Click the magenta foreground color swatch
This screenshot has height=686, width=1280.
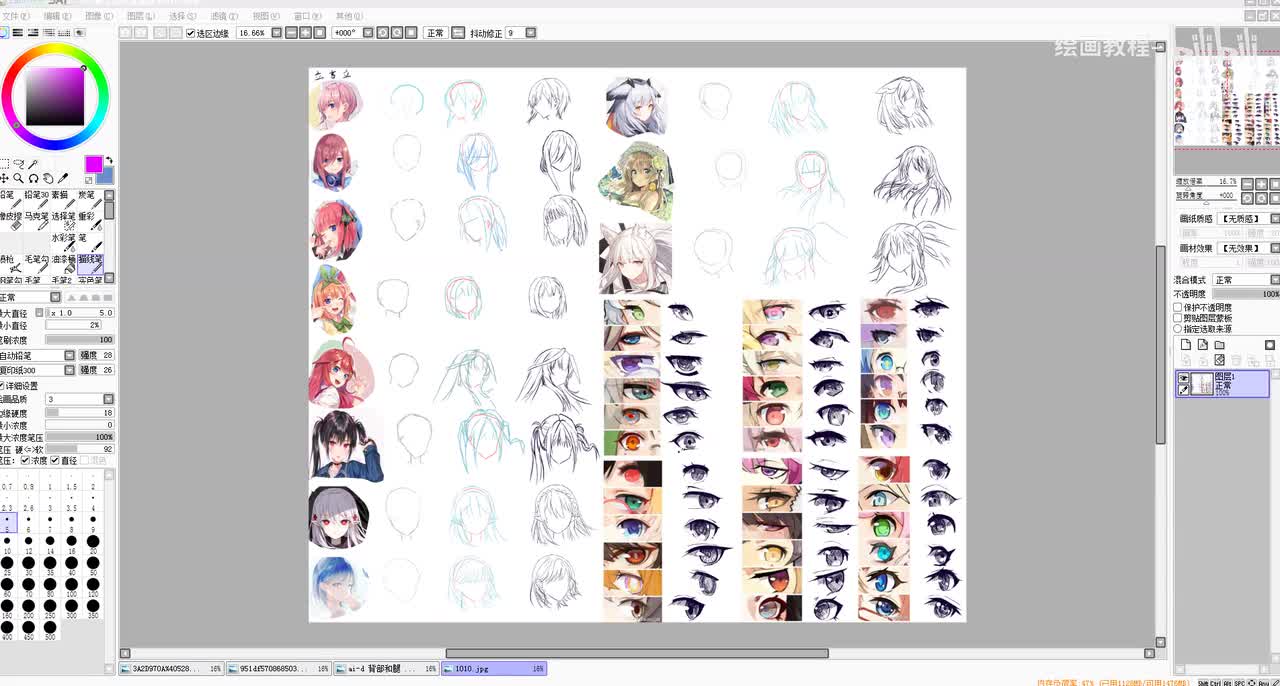[x=93, y=164]
